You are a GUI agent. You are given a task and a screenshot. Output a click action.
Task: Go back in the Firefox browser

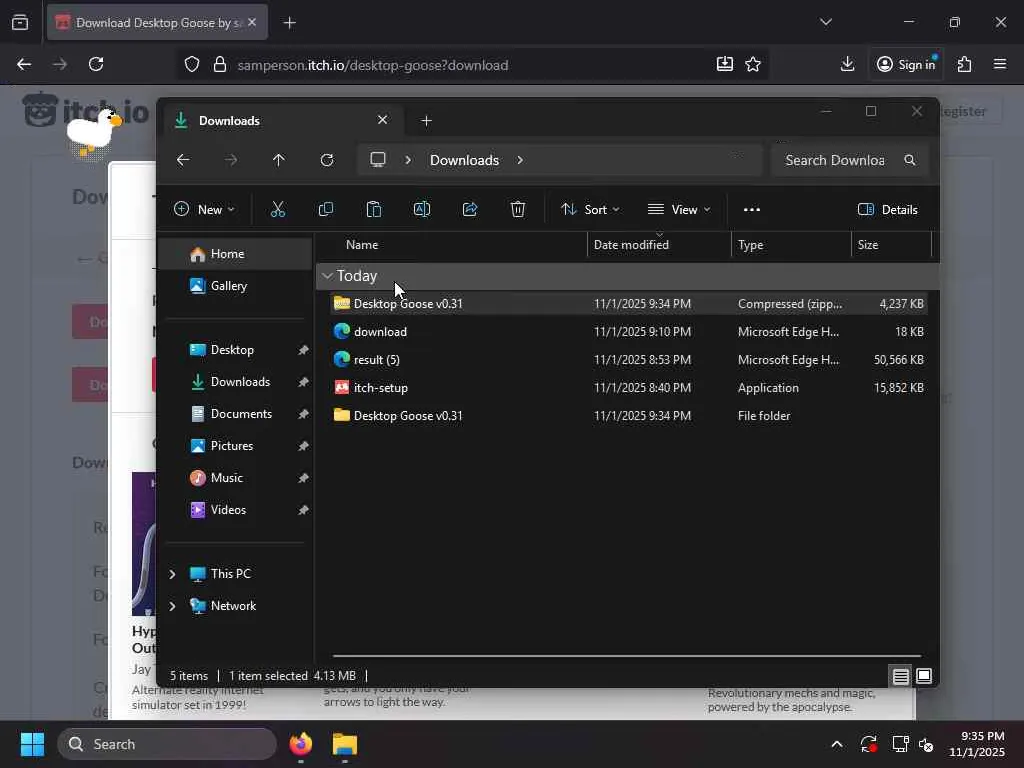coord(24,64)
